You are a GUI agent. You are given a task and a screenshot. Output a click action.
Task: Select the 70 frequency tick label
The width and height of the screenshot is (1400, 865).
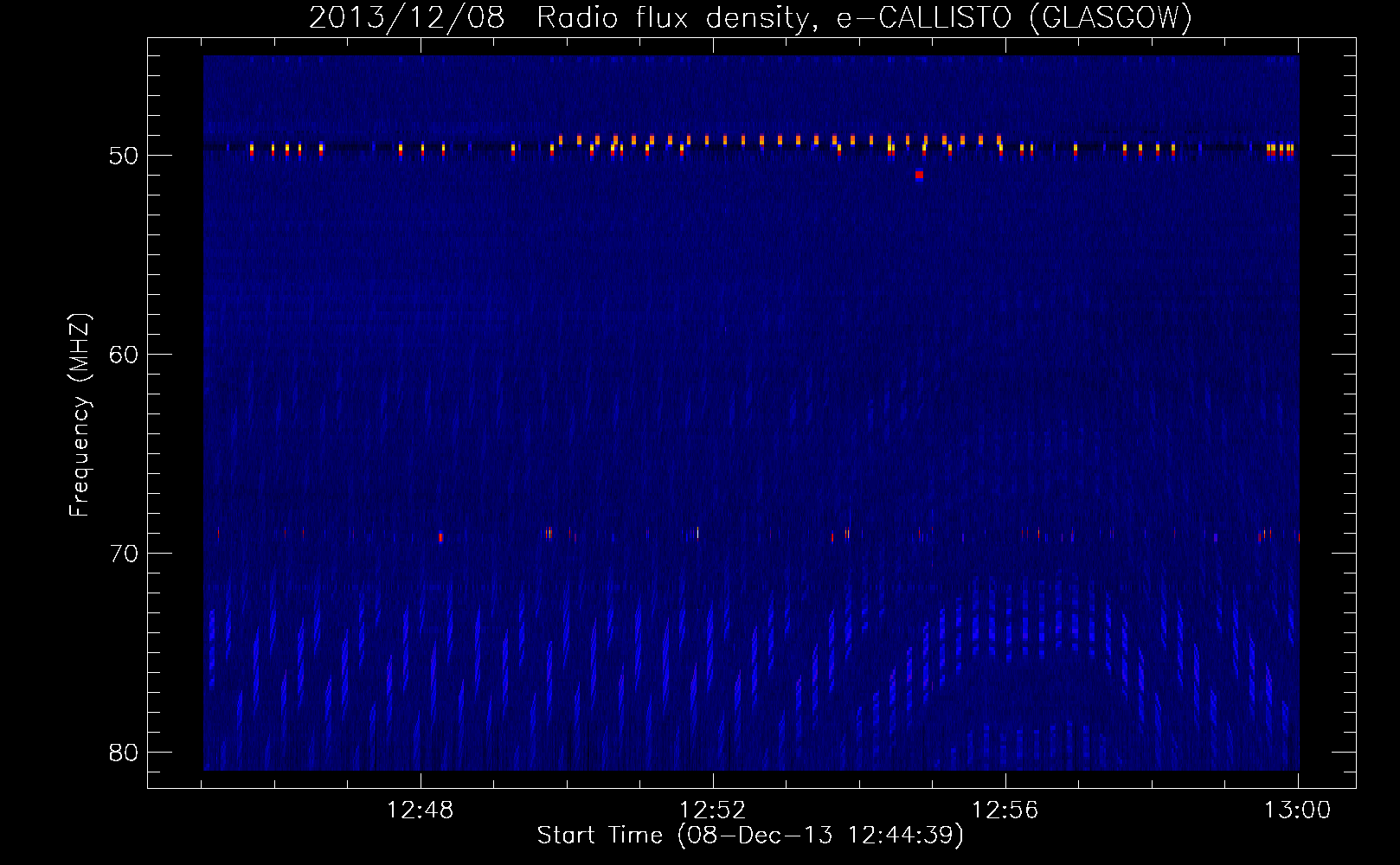(x=124, y=554)
